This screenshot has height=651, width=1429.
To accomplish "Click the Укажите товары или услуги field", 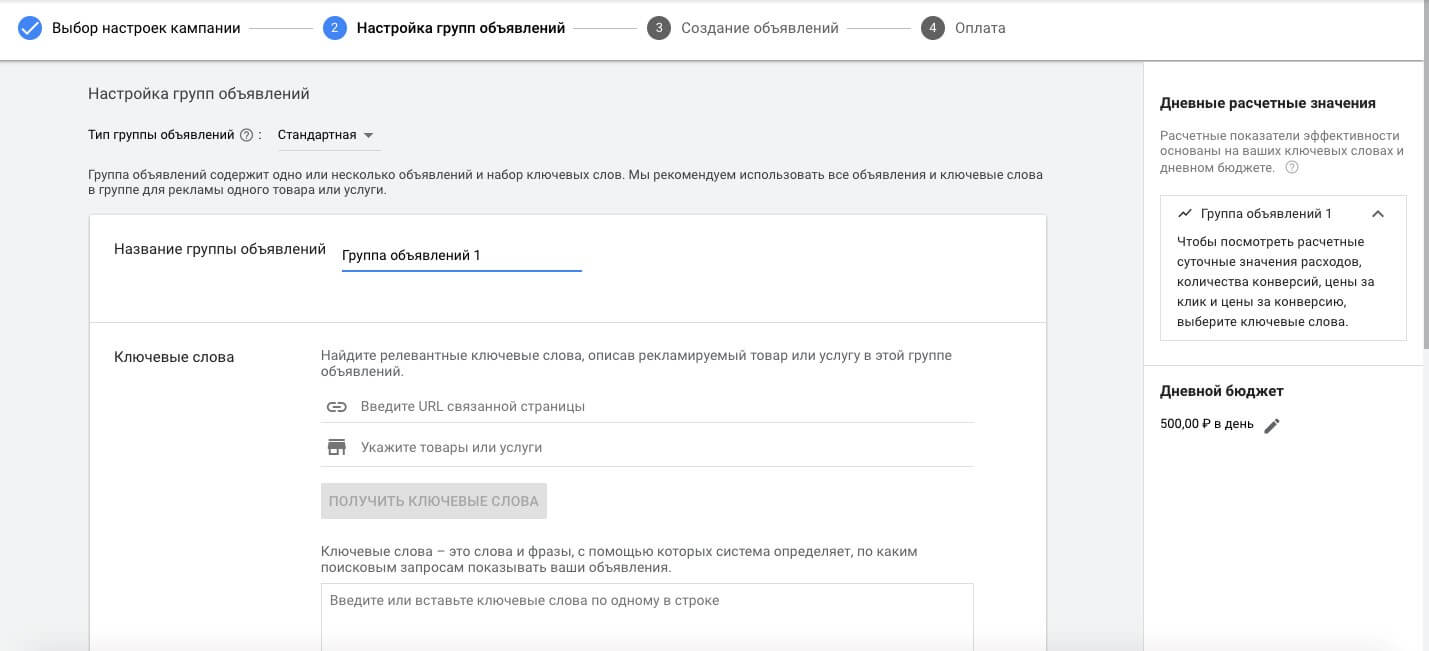I will tap(647, 447).
